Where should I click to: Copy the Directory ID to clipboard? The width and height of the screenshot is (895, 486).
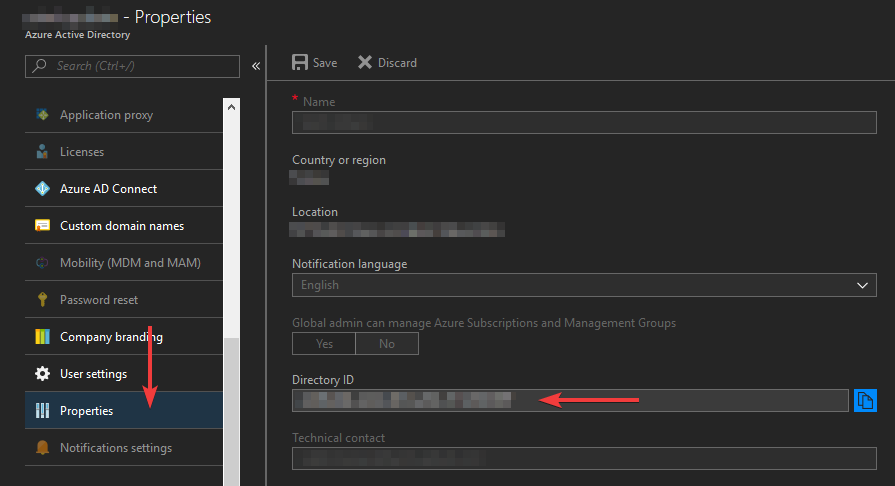[865, 400]
